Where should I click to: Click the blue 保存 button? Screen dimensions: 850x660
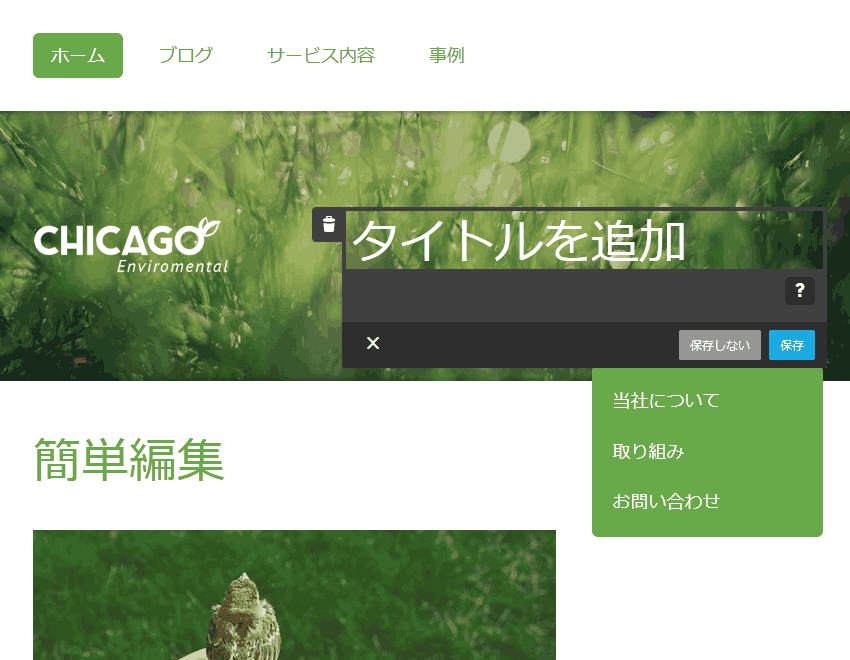point(791,345)
